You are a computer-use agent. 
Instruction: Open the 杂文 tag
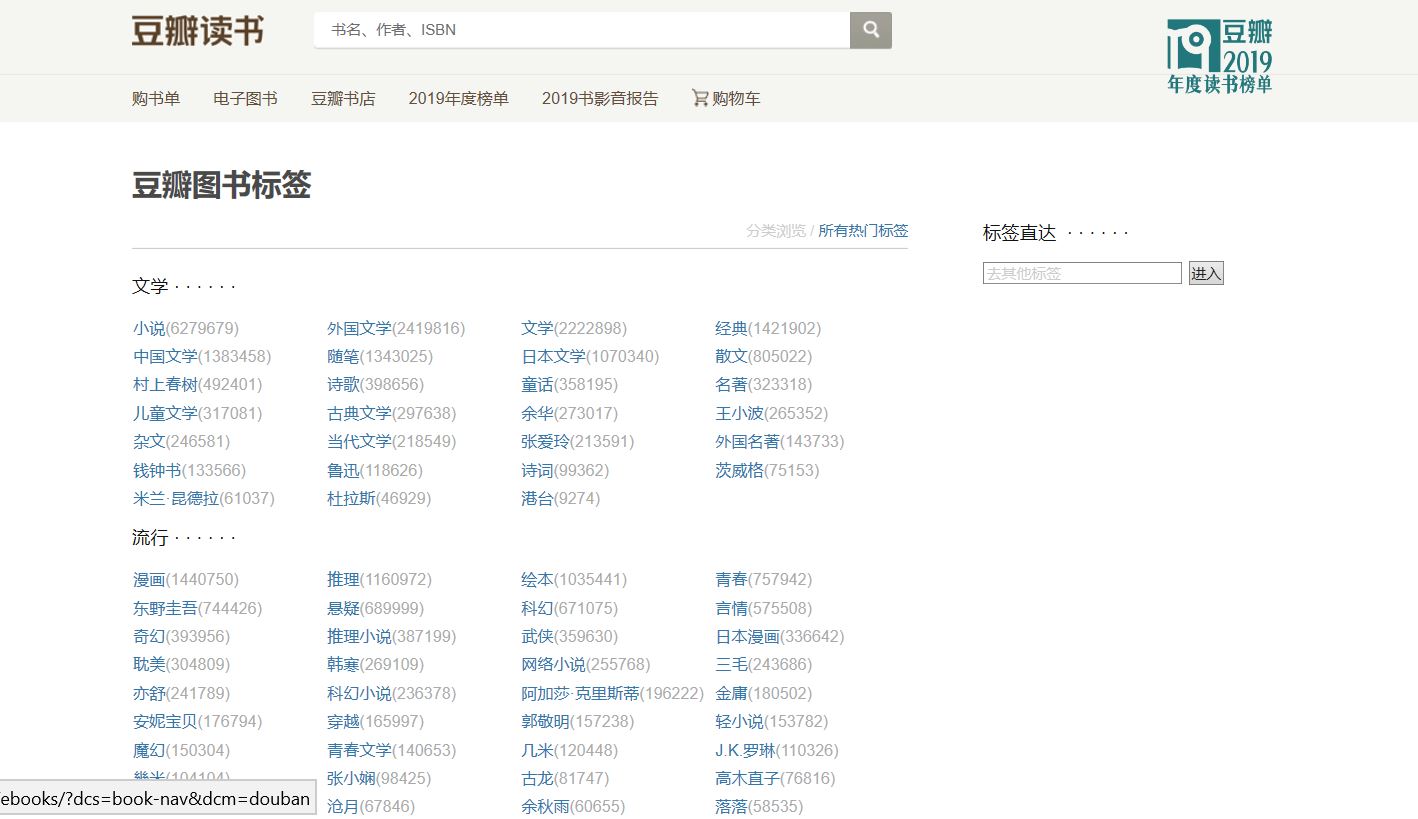tap(149, 441)
